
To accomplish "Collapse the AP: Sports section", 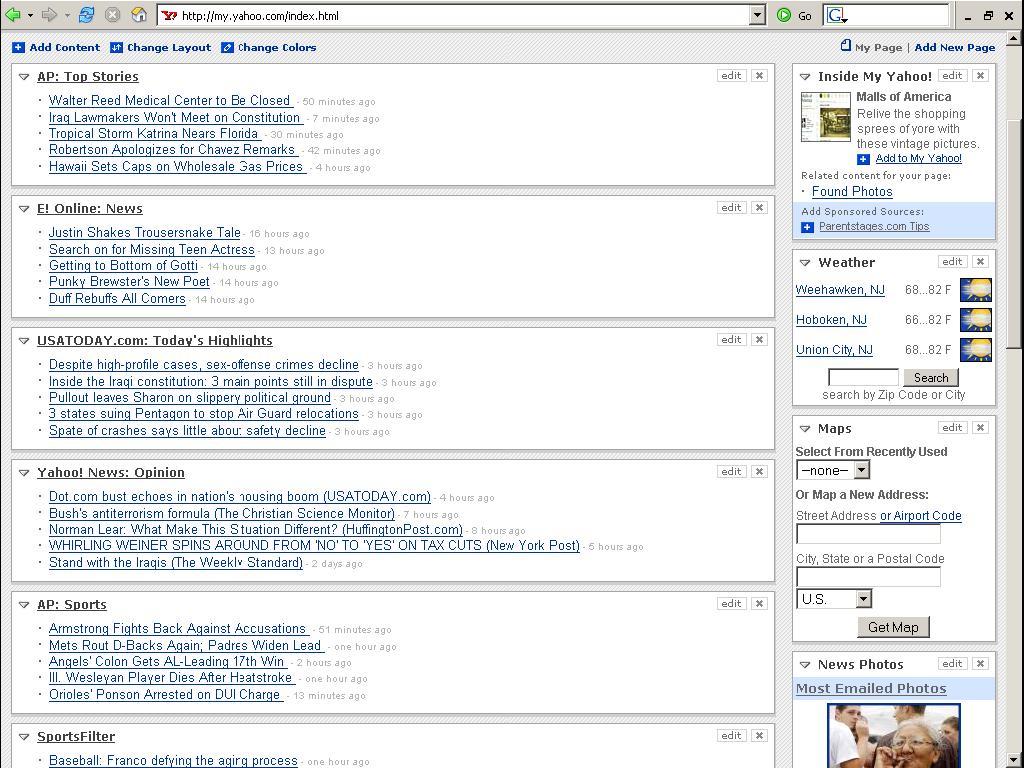I will (x=24, y=605).
